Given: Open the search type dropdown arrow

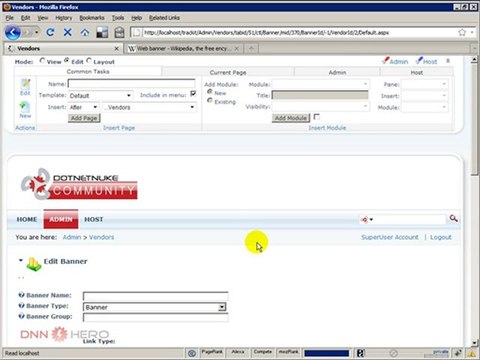Looking at the screenshot, I should pyautogui.click(x=371, y=219).
